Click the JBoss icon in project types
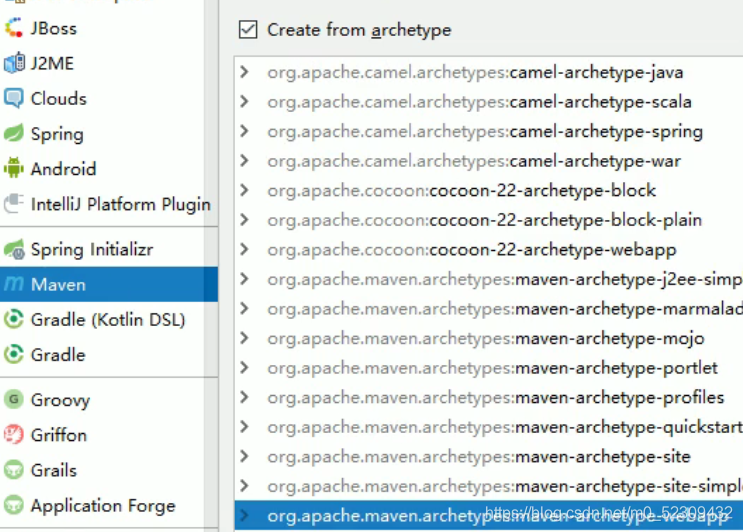Viewport: 743px width, 532px height. 14,28
